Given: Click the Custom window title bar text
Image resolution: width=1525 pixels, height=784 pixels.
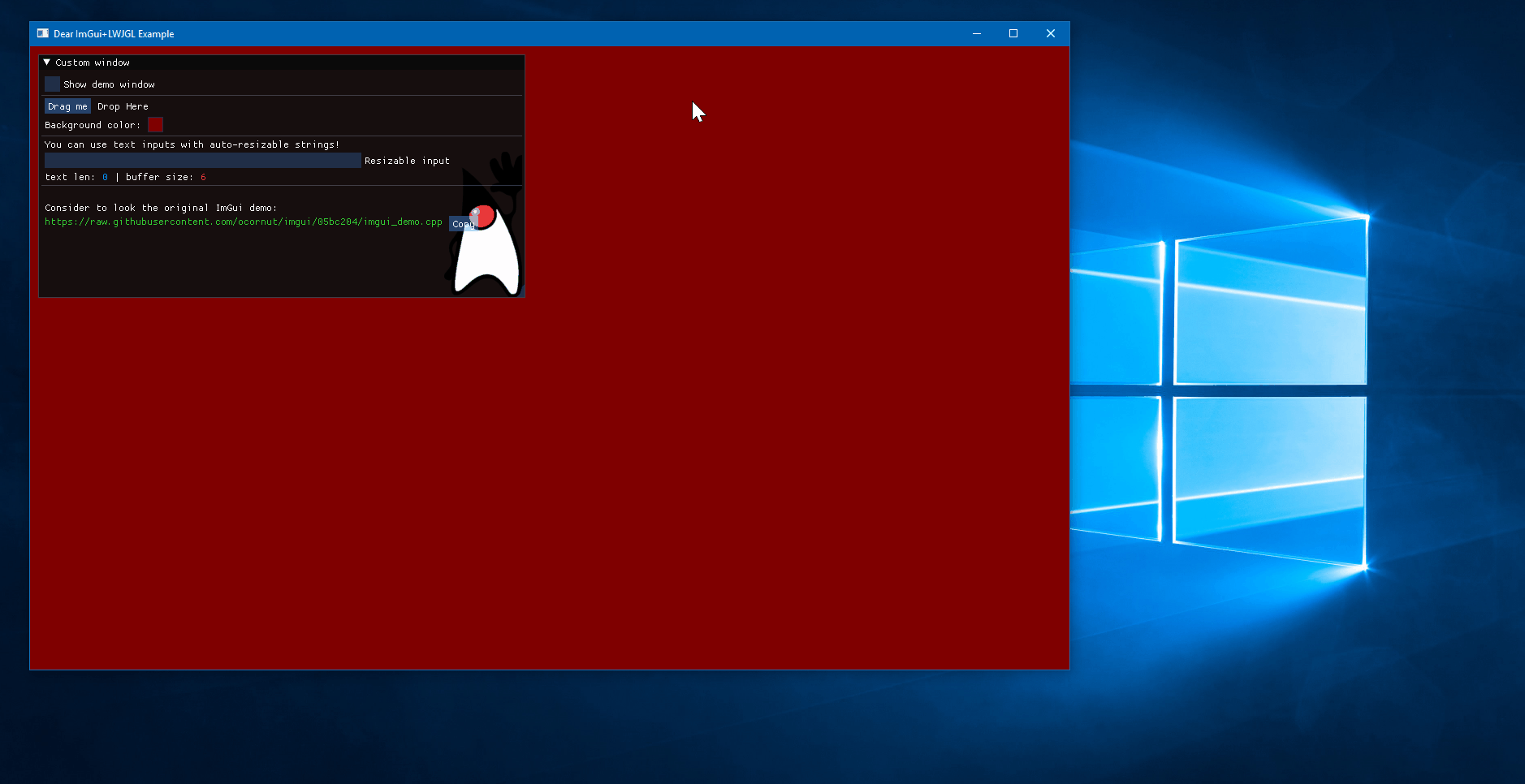Looking at the screenshot, I should (93, 62).
